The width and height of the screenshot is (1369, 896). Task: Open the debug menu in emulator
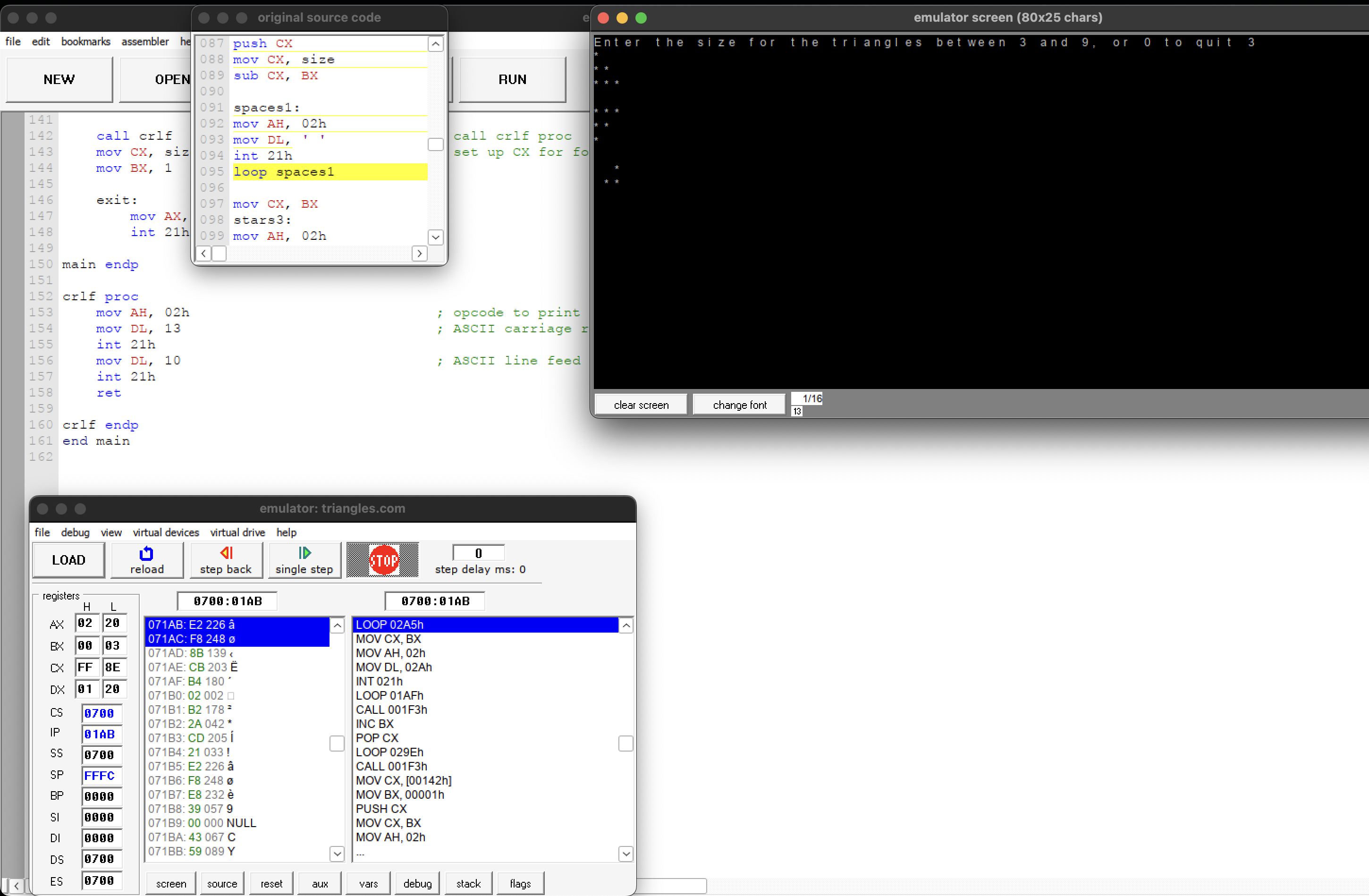coord(74,531)
